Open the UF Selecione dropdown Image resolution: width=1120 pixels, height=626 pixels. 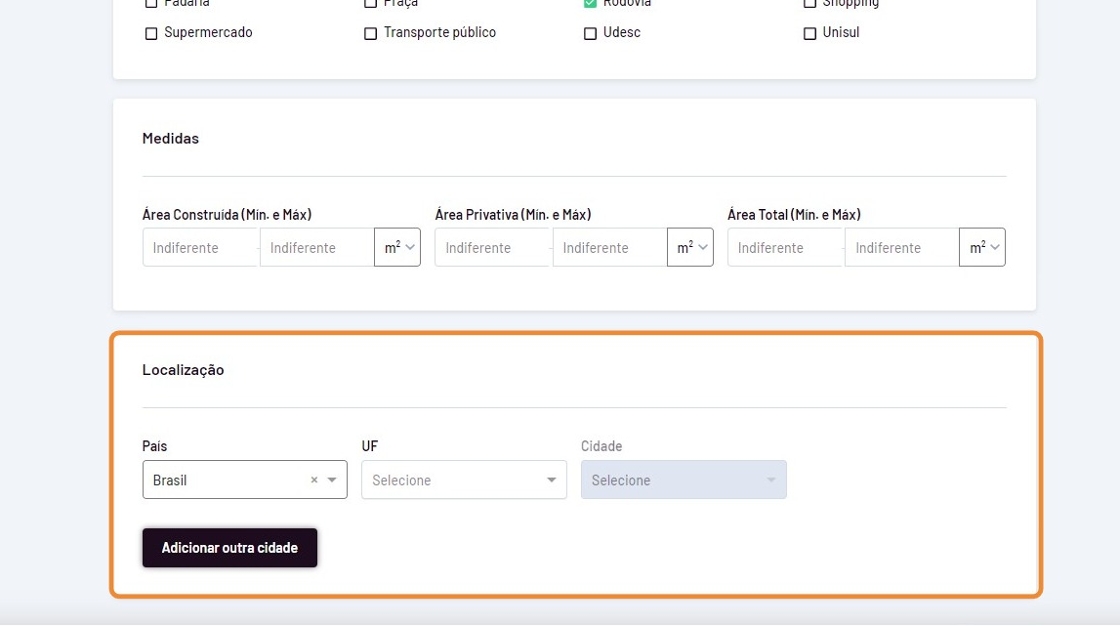[464, 480]
